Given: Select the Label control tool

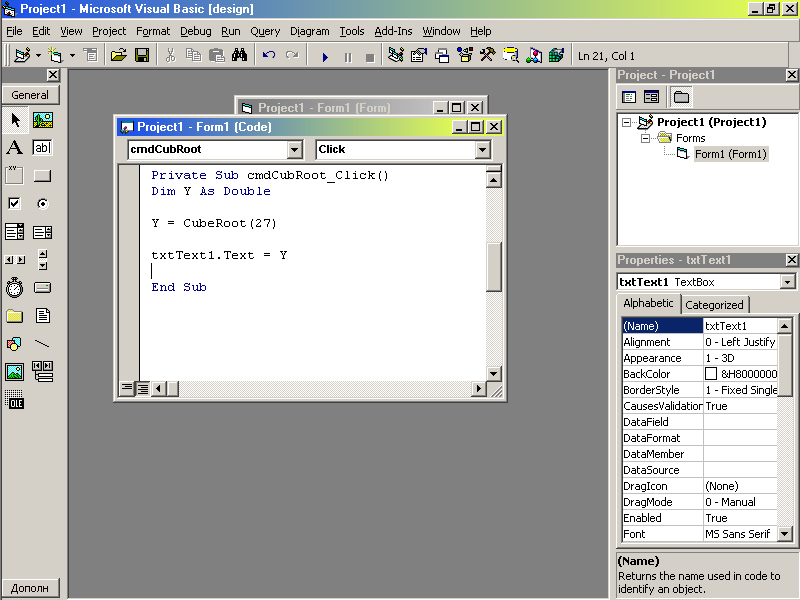Looking at the screenshot, I should [15, 148].
